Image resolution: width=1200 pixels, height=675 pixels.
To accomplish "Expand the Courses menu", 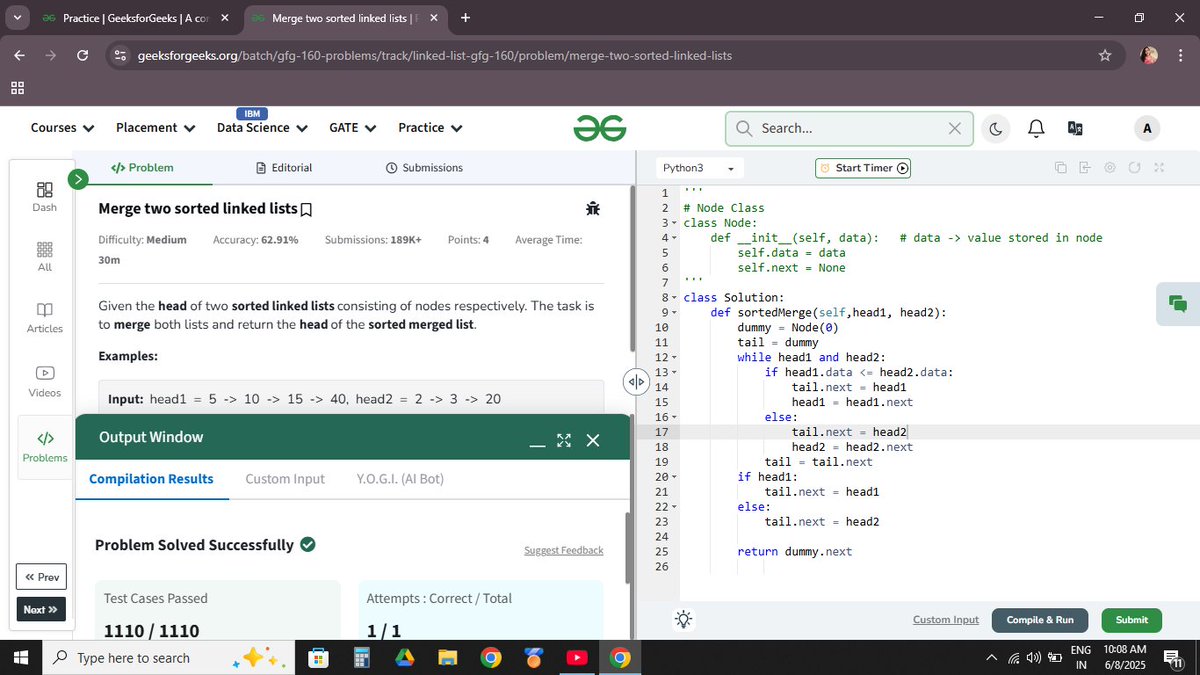I will [x=61, y=128].
